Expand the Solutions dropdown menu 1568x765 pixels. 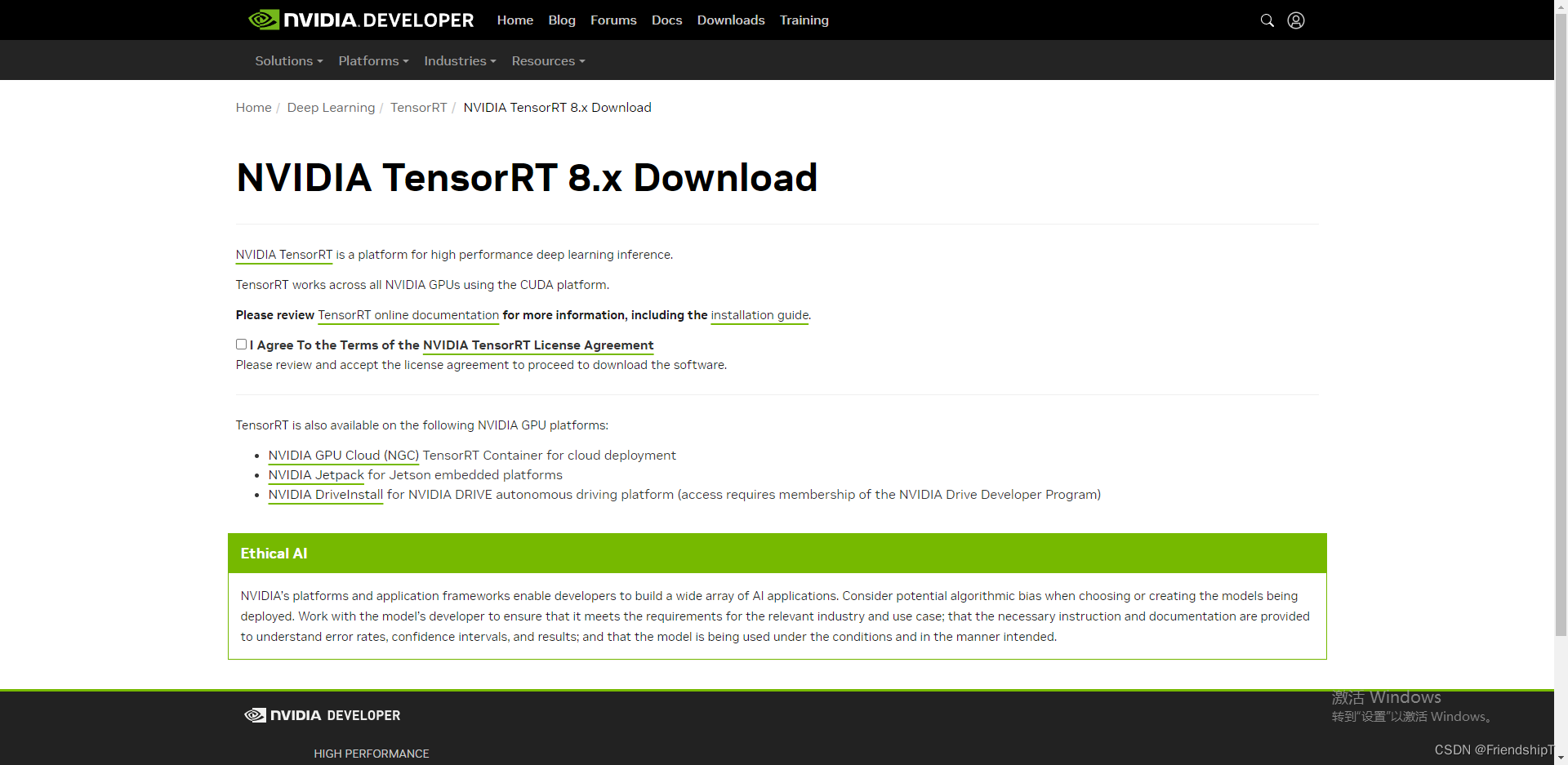(x=289, y=61)
